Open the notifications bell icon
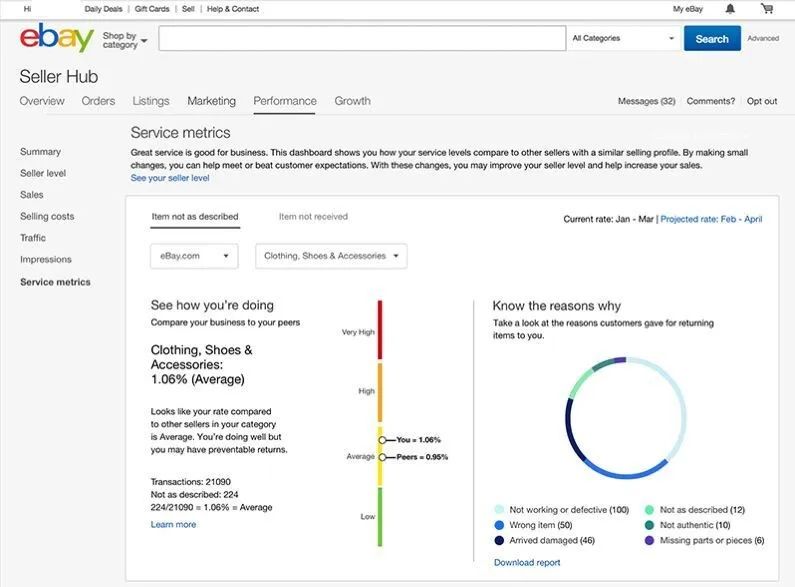795x587 pixels. click(730, 9)
